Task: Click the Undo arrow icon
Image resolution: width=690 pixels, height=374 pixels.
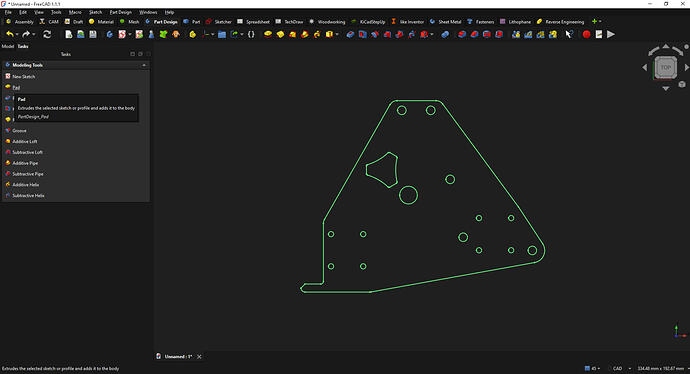Action: pyautogui.click(x=10, y=34)
